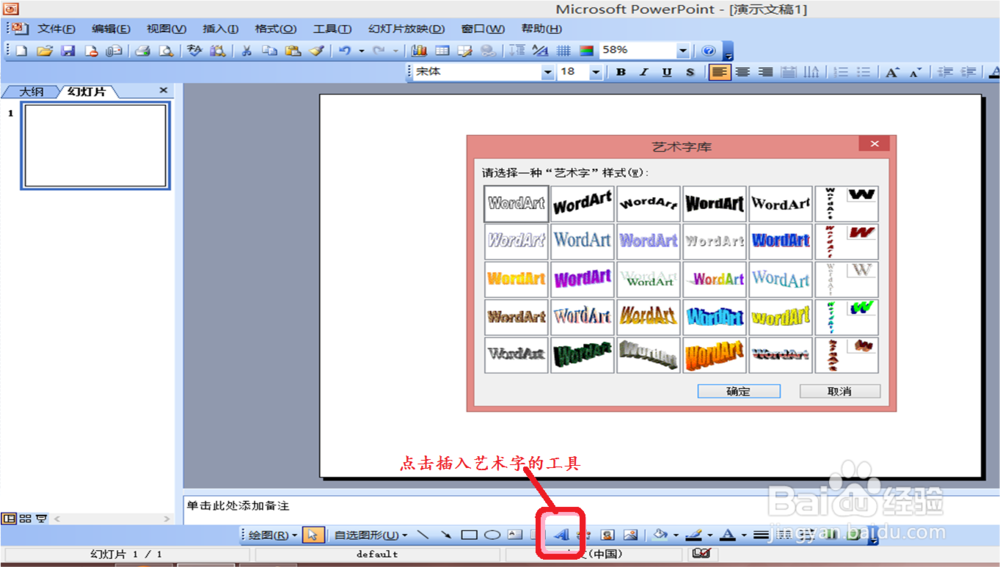Switch to slide sorter view button
Screen dimensions: 1000x567
coord(26,519)
